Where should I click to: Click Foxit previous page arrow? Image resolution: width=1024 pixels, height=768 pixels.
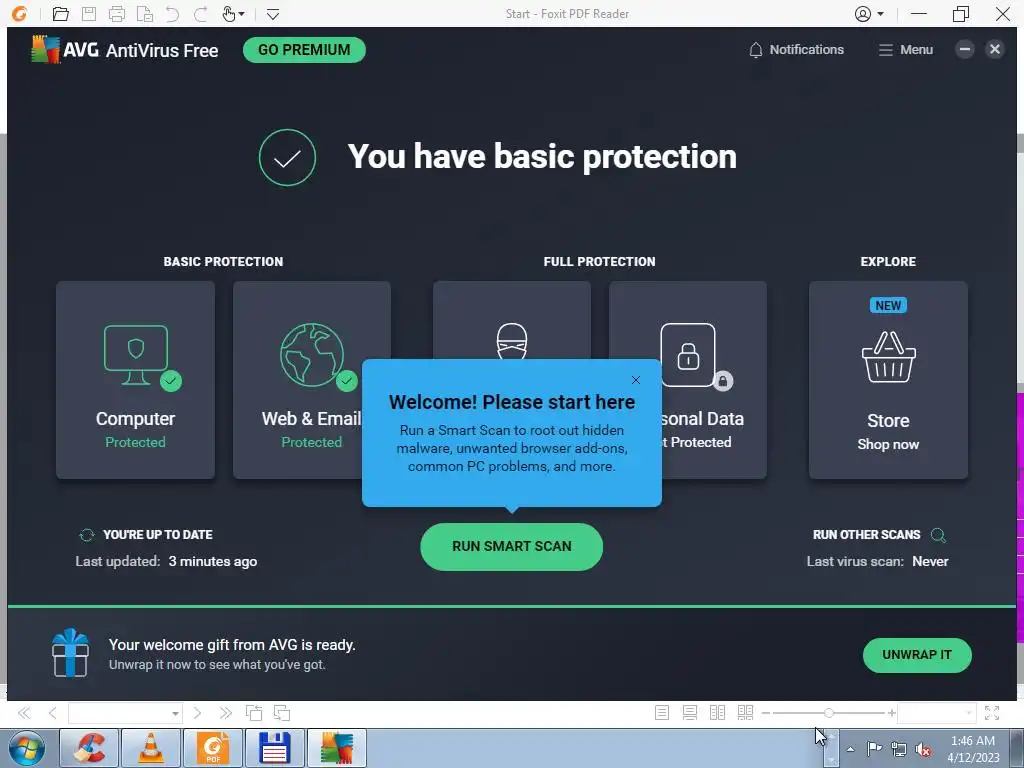(53, 713)
